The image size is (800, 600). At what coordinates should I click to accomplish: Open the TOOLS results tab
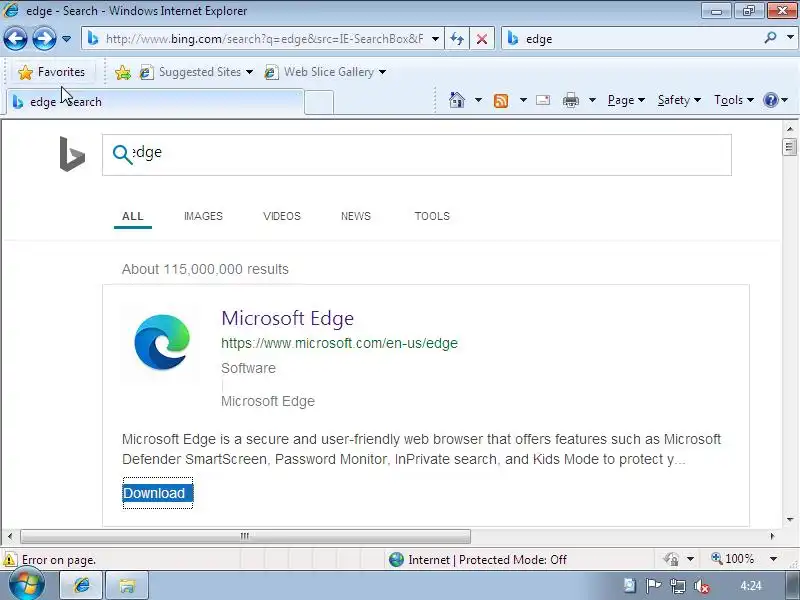tap(432, 216)
